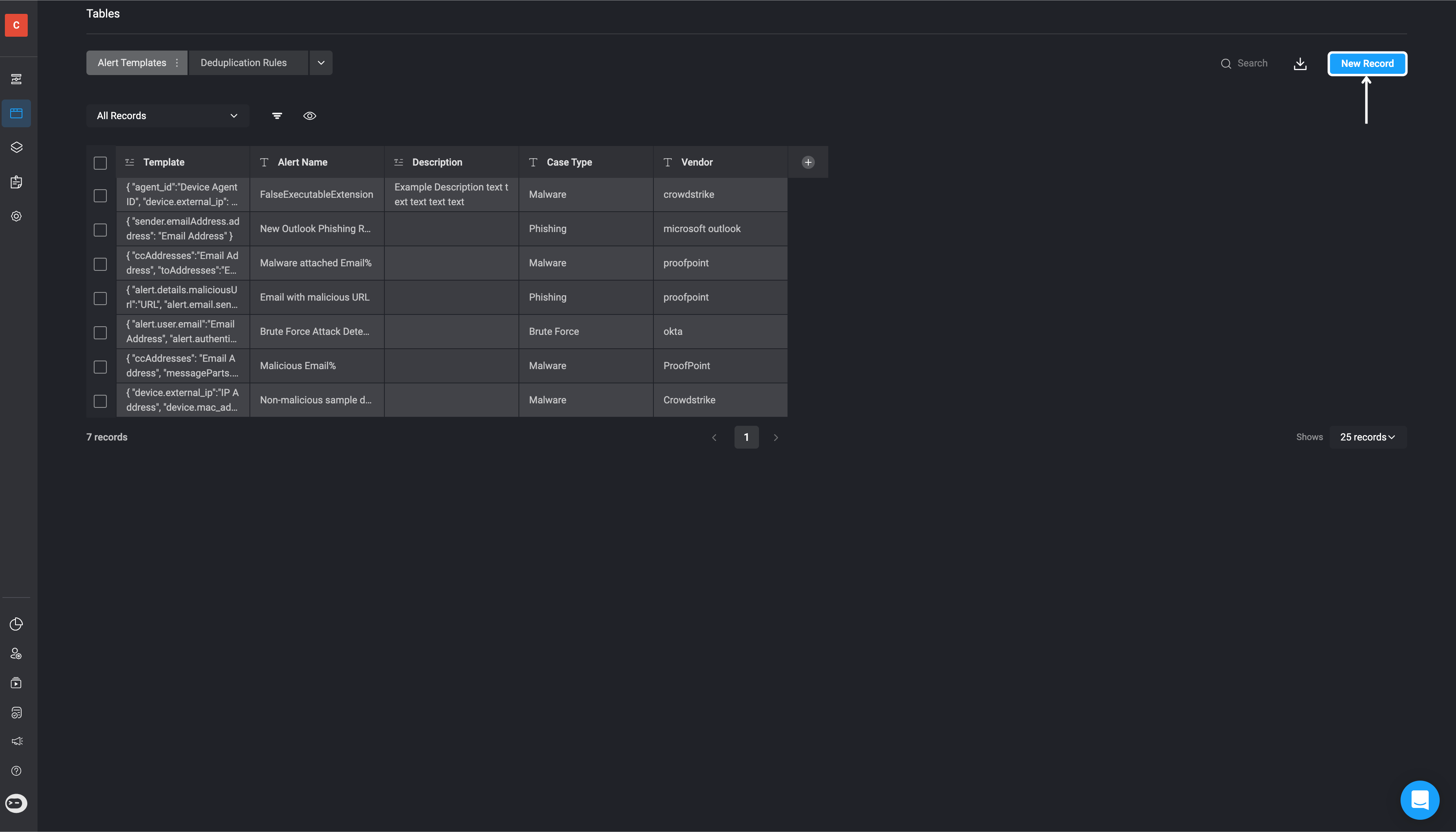Check the Brute Force Attack row checkbox
Screen dimensions: 1456x832
click(101, 332)
